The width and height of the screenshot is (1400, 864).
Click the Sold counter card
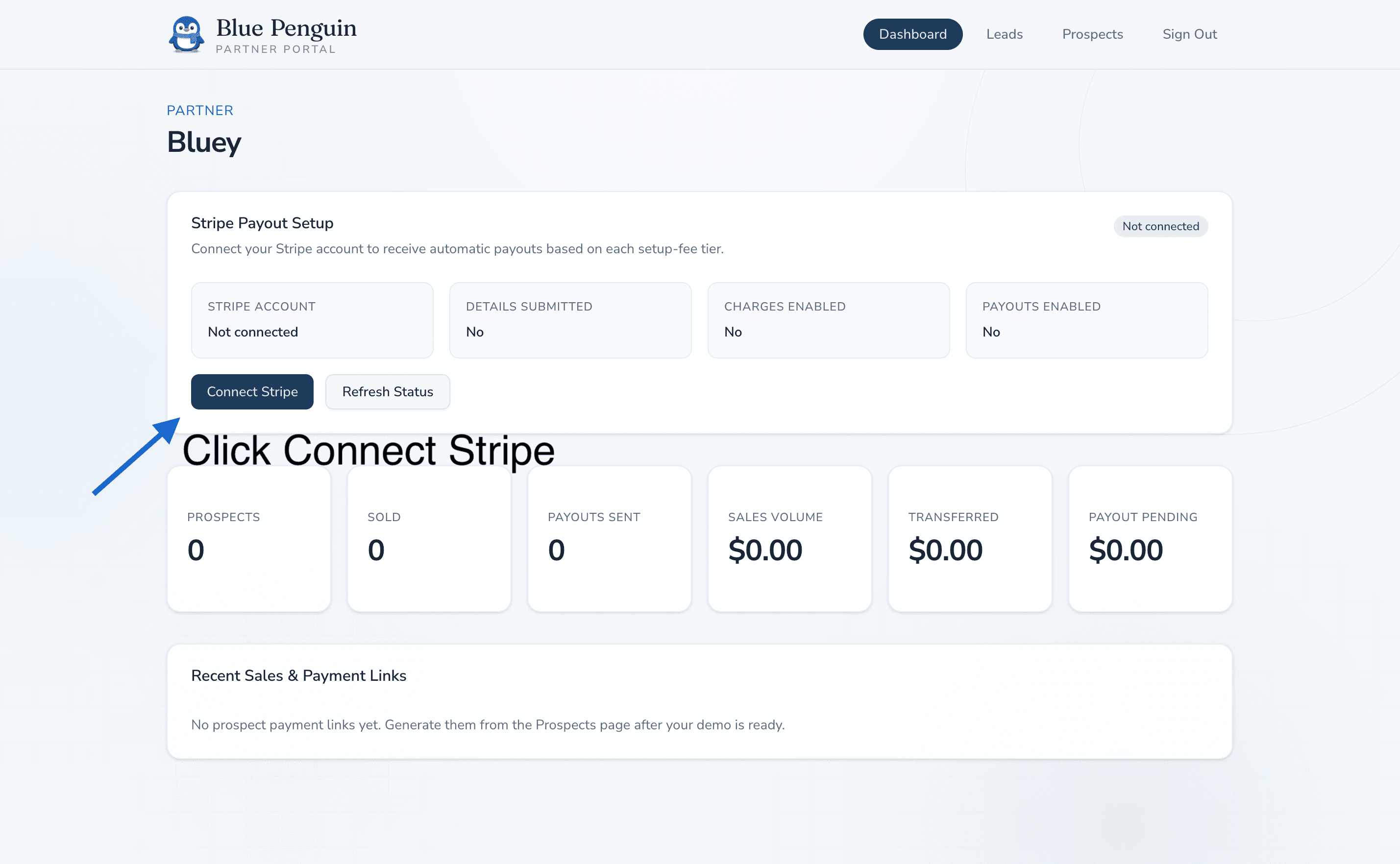pos(429,537)
